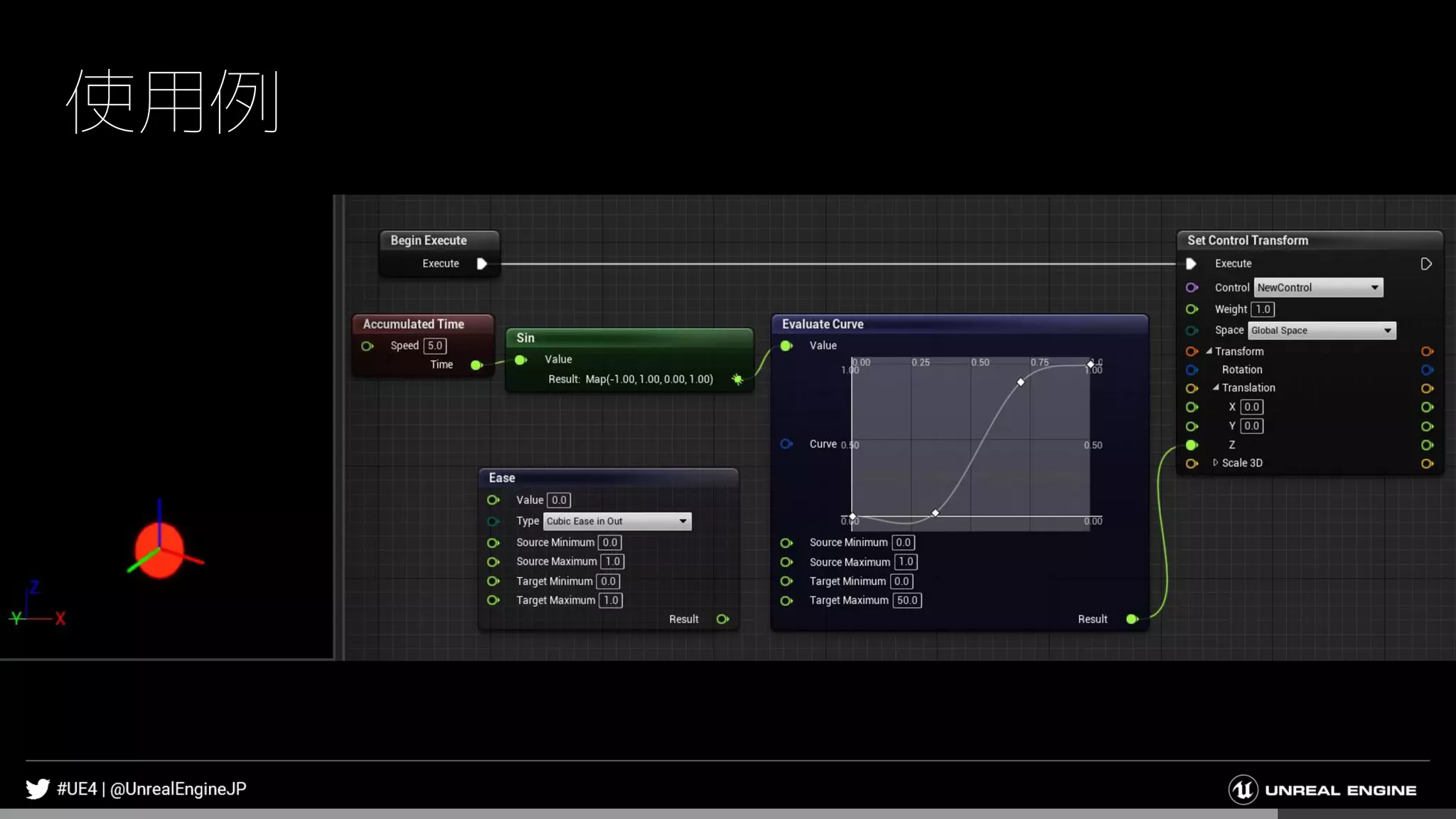The width and height of the screenshot is (1456, 819).
Task: Click Set Control Transform output exec pin
Action: click(1425, 264)
